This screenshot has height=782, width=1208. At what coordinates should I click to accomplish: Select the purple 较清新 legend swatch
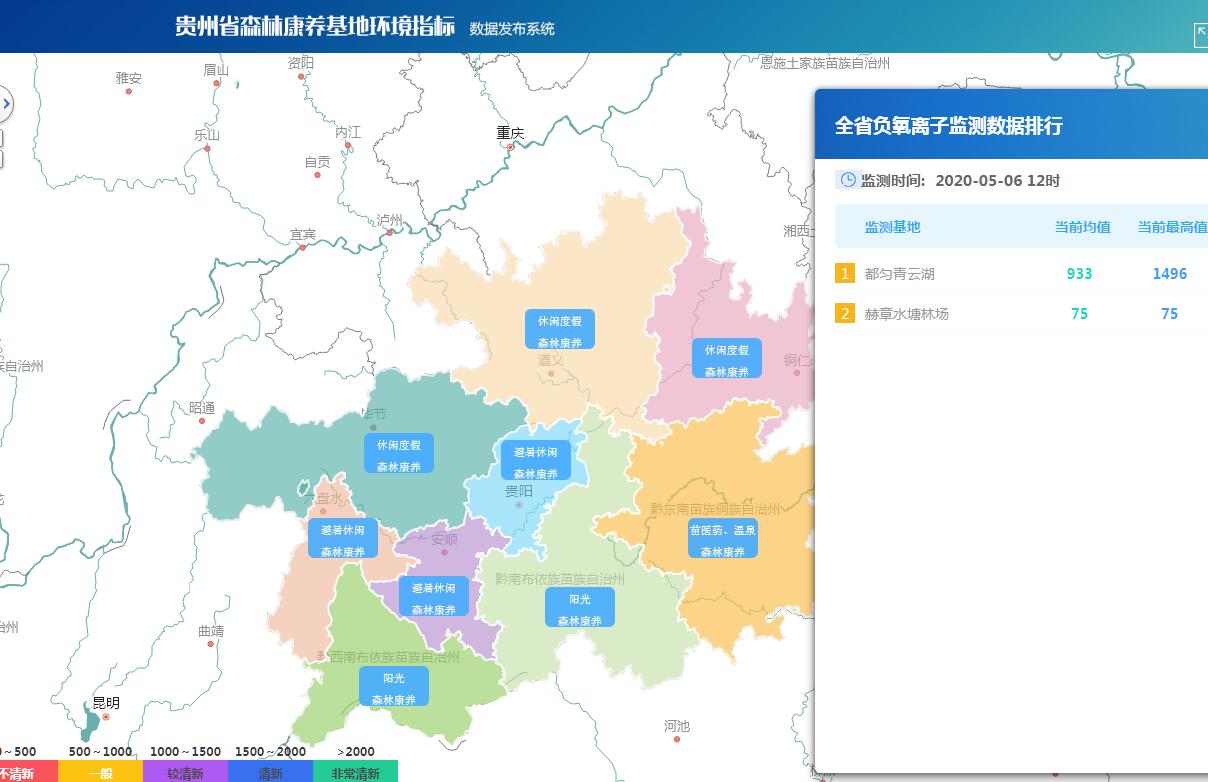(185, 772)
